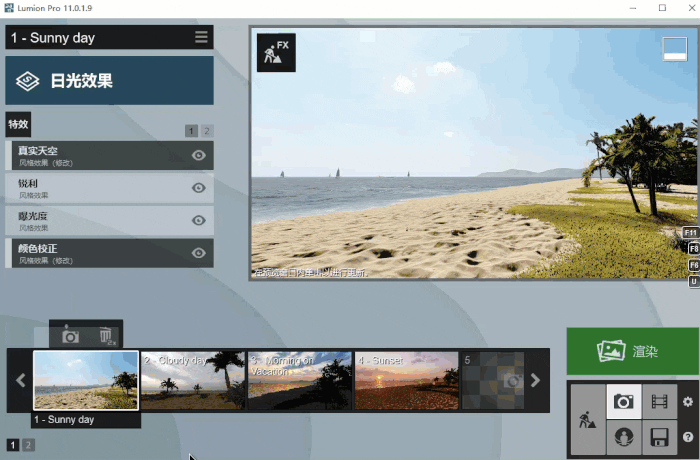Click the U shortcut button

[693, 282]
